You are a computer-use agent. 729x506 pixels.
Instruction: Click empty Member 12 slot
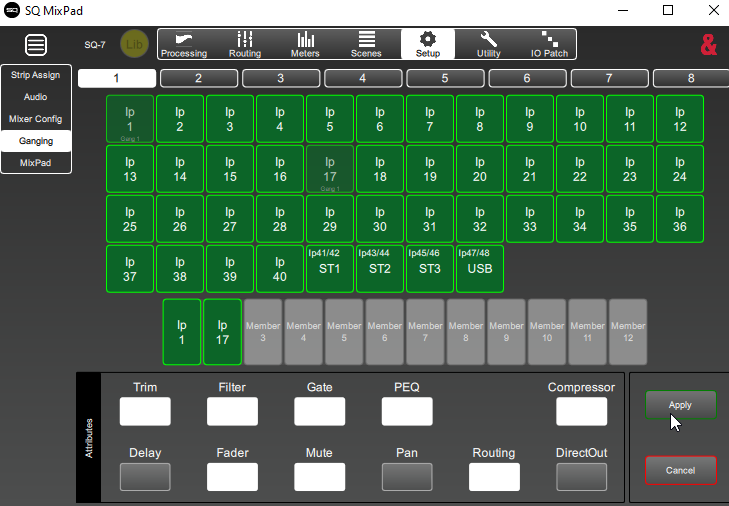[628, 332]
